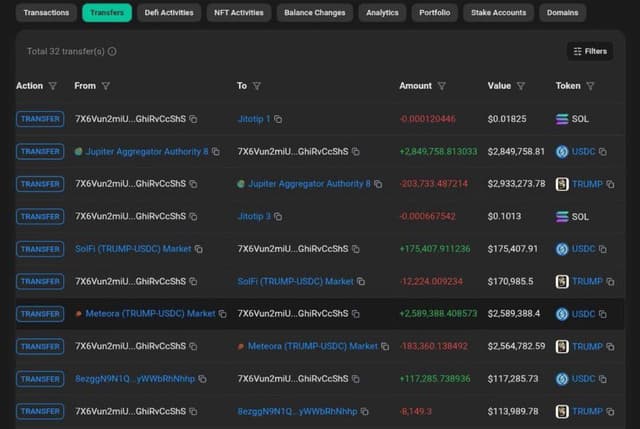
Task: Filter the To column
Action: [257, 86]
